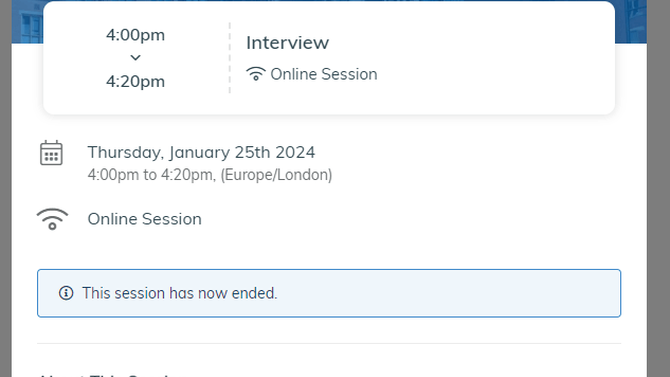
Task: Click the partially visible About This Session heading
Action: coord(105,375)
